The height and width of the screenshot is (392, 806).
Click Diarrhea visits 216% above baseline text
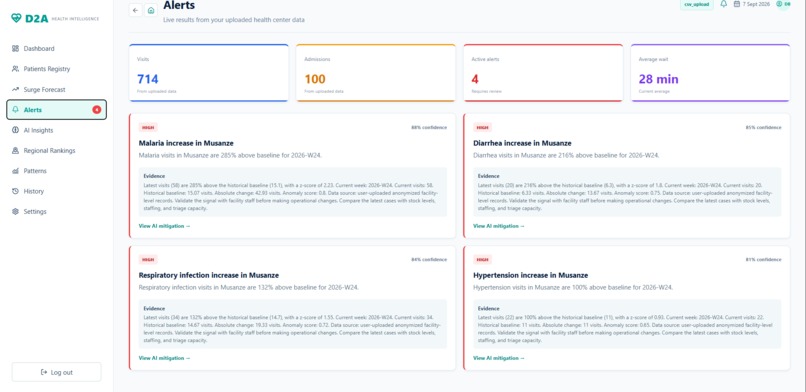pyautogui.click(x=566, y=155)
